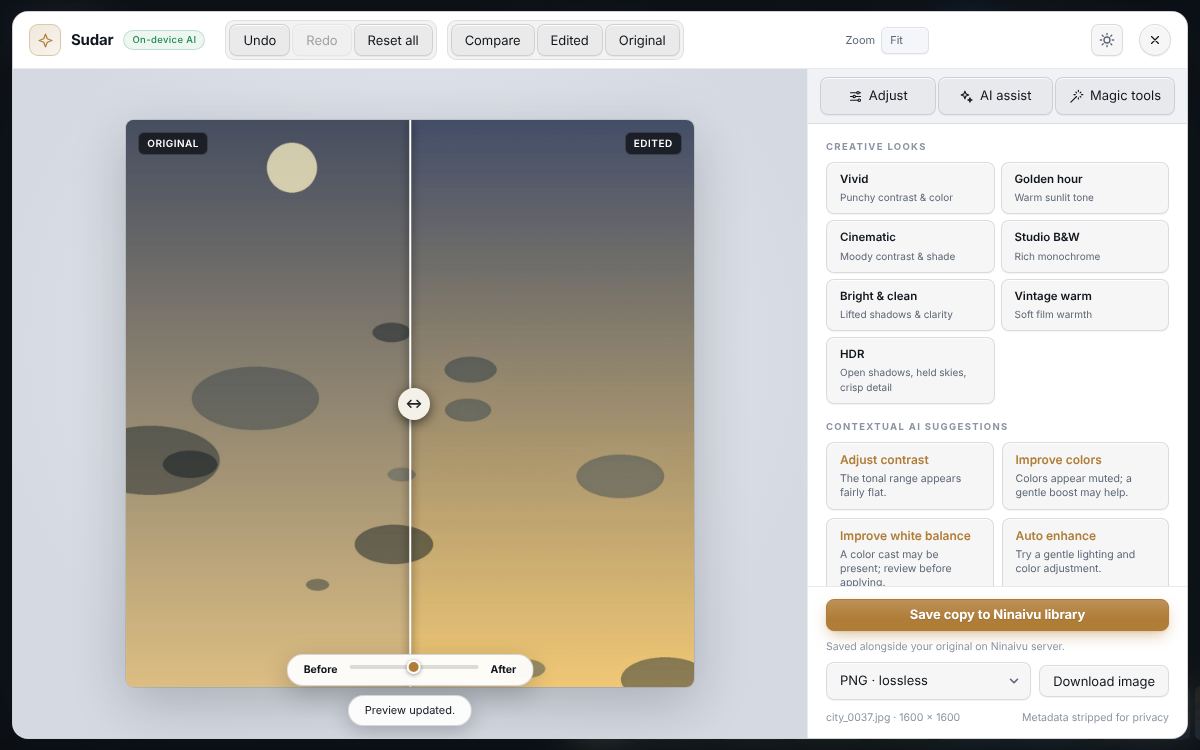Select the Studio B&W look
This screenshot has width=1200, height=750.
pos(1085,246)
